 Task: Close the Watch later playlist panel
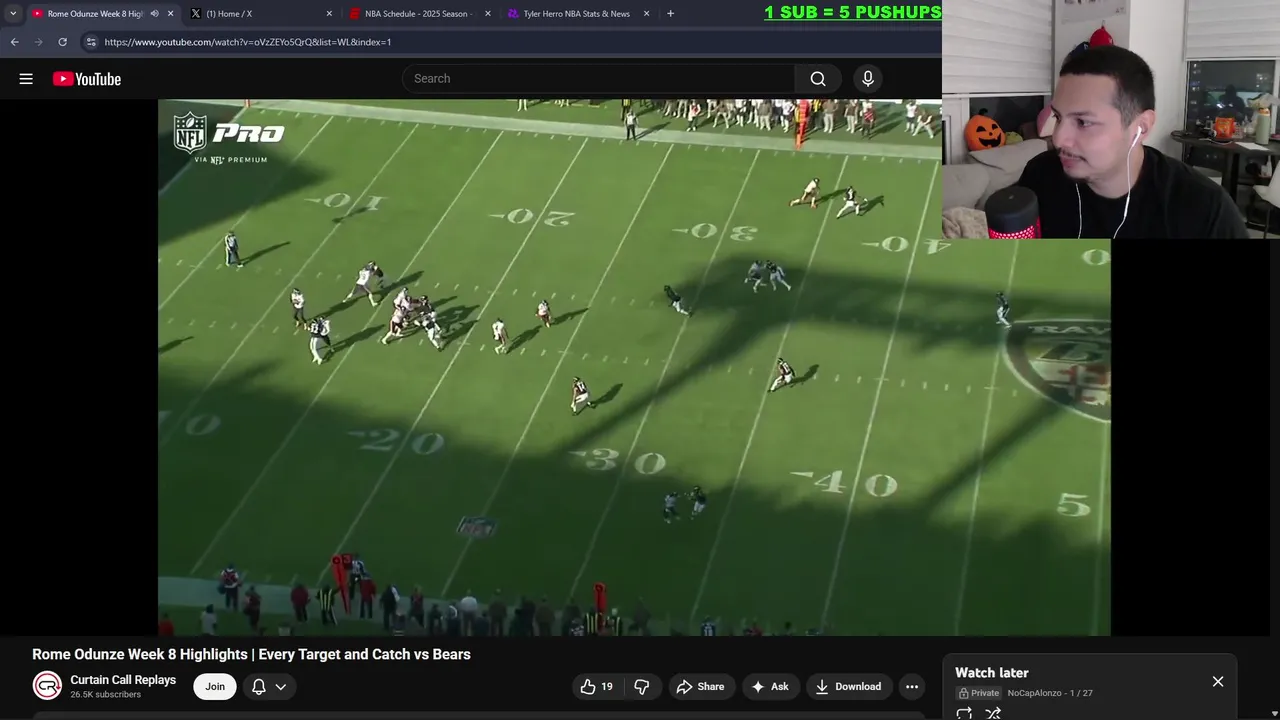tap(1218, 681)
